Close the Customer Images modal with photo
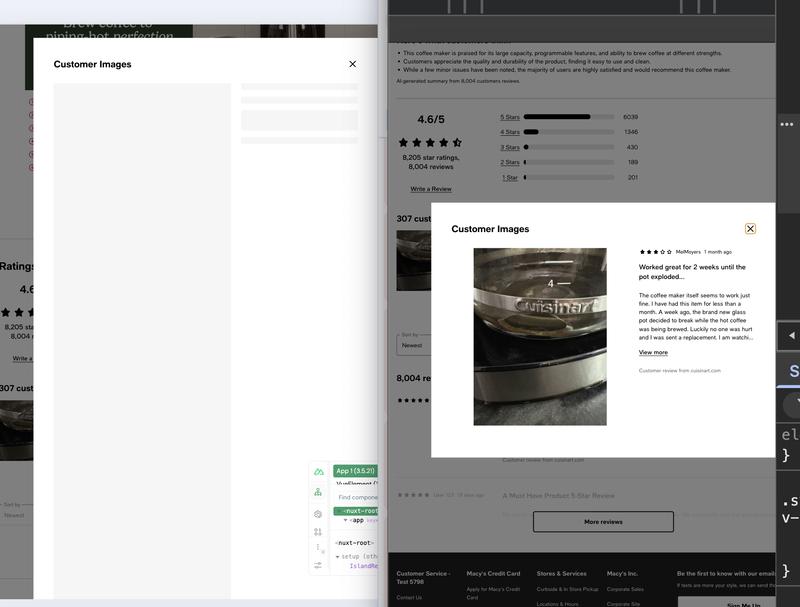This screenshot has width=800, height=607. (x=750, y=229)
